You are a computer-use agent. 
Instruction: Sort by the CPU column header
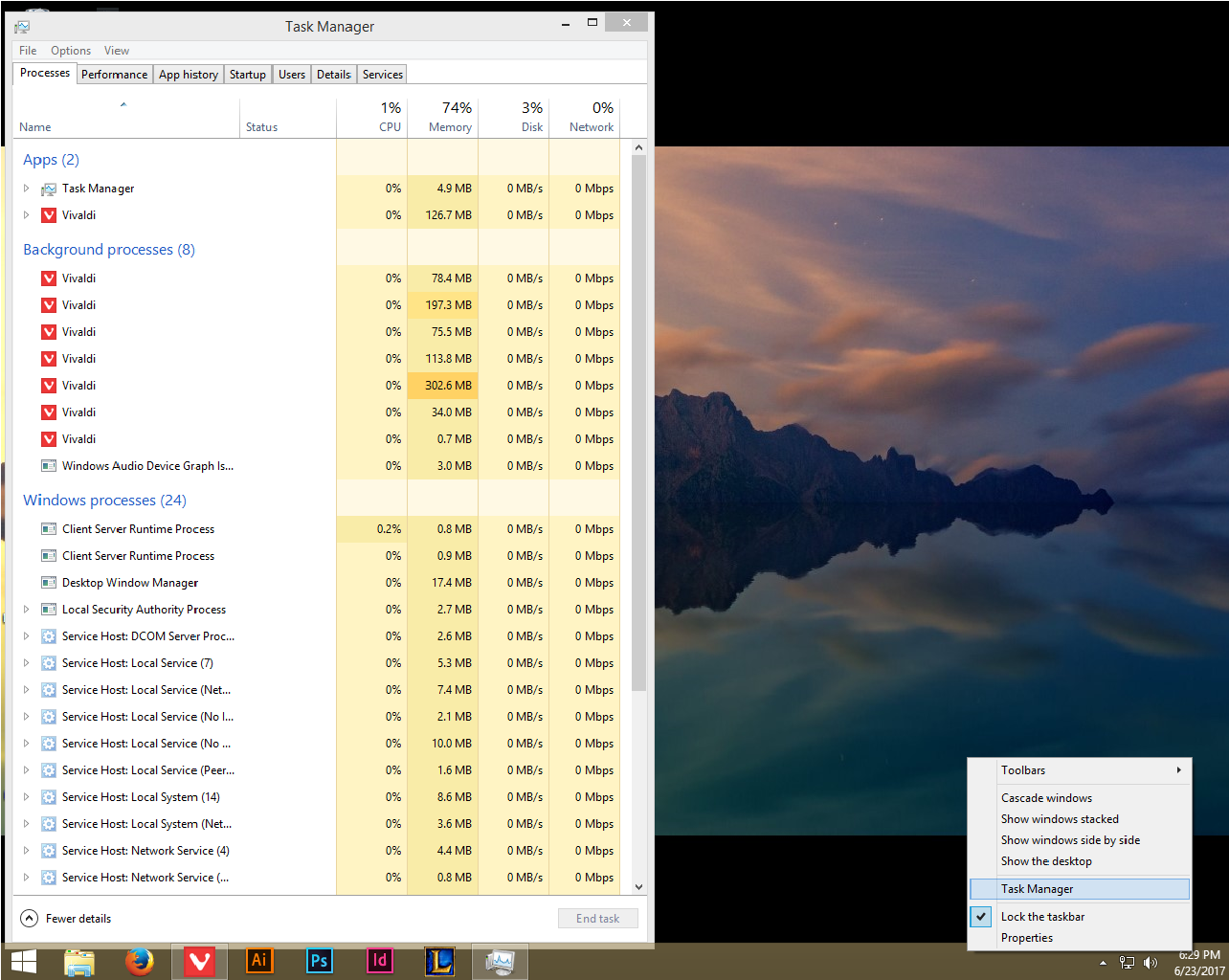pyautogui.click(x=371, y=119)
